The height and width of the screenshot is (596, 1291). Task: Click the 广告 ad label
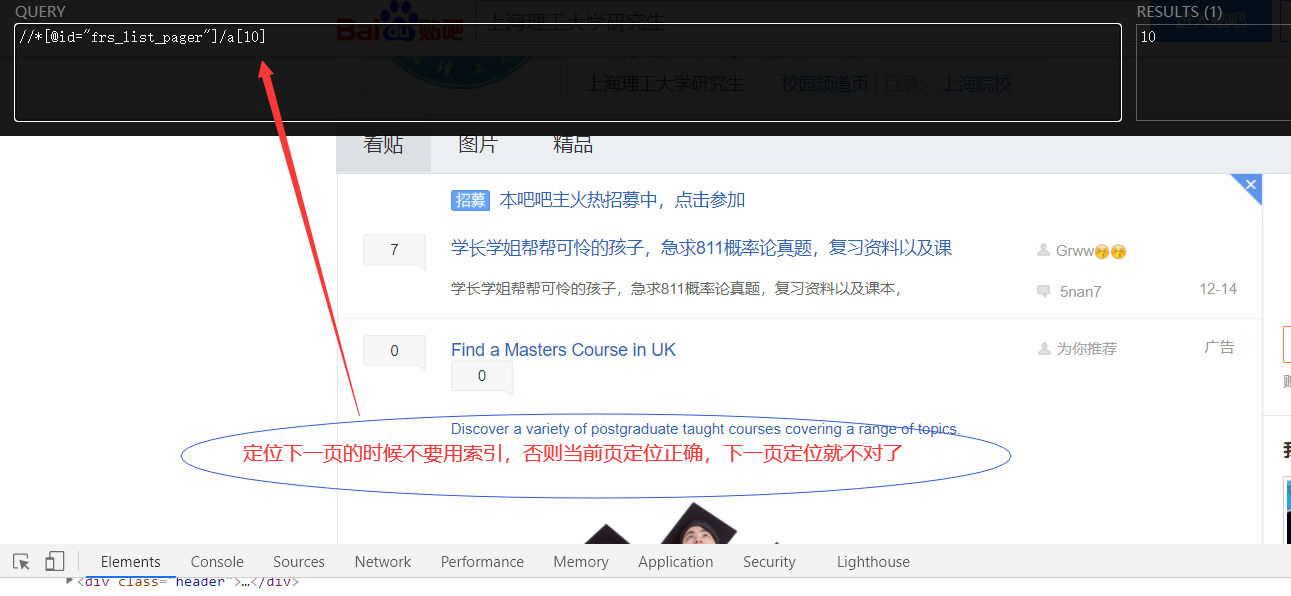click(1220, 347)
